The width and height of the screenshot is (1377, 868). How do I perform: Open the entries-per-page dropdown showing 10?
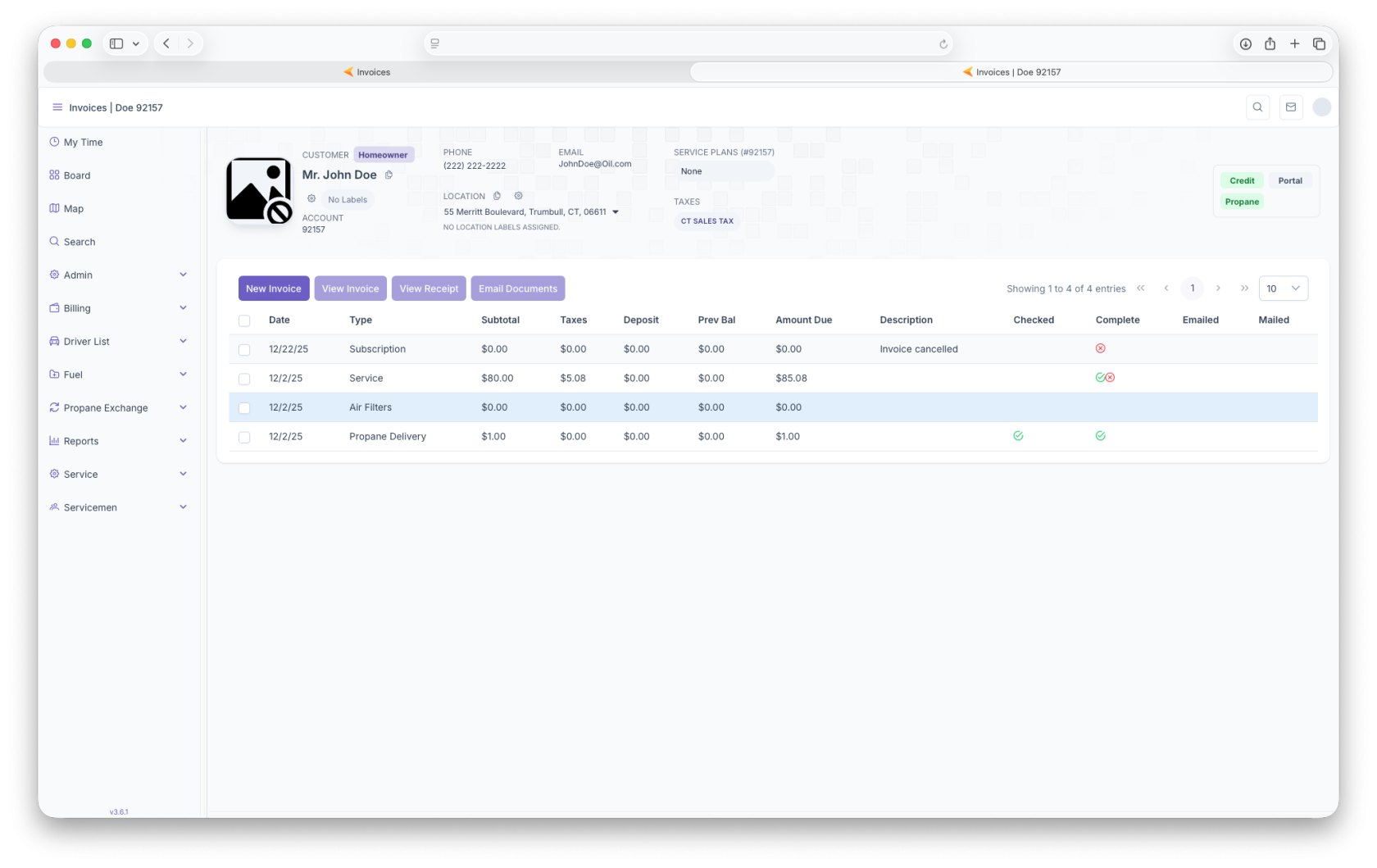click(x=1283, y=289)
